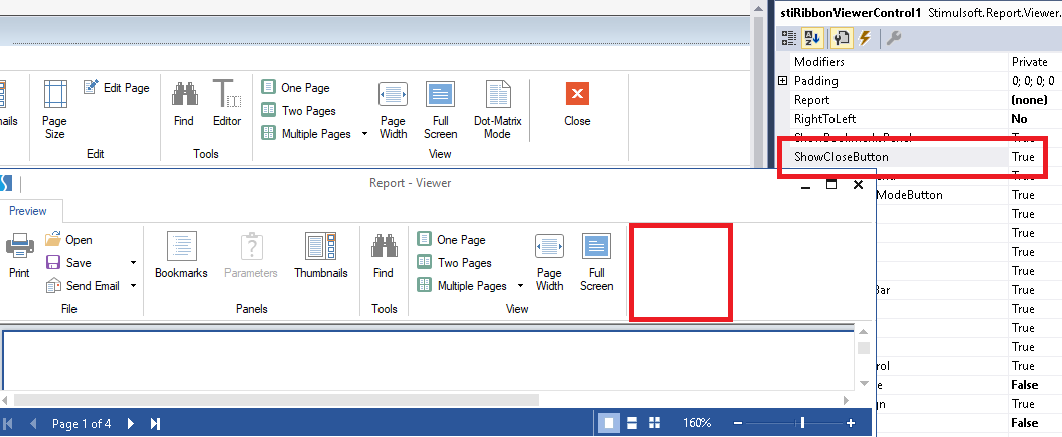Switch to categorized property view
The image size is (1062, 437).
(790, 38)
